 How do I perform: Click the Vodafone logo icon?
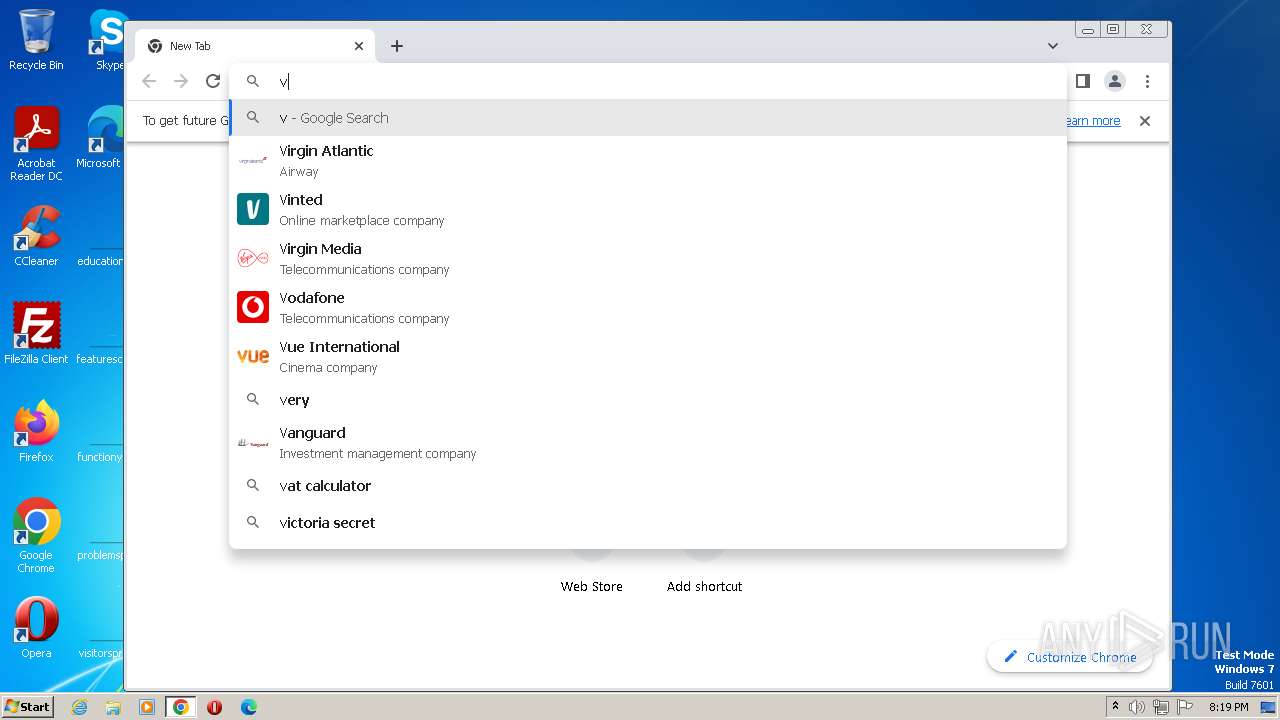pyautogui.click(x=253, y=307)
